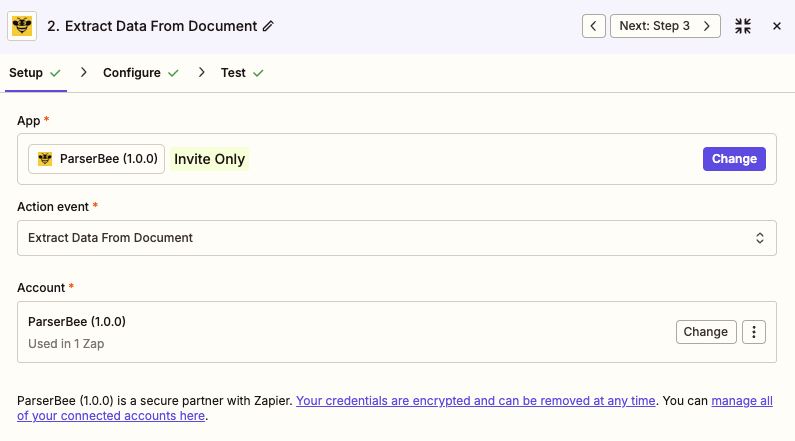This screenshot has width=795, height=441.
Task: Click the chevron between Configure and Test
Action: click(202, 72)
